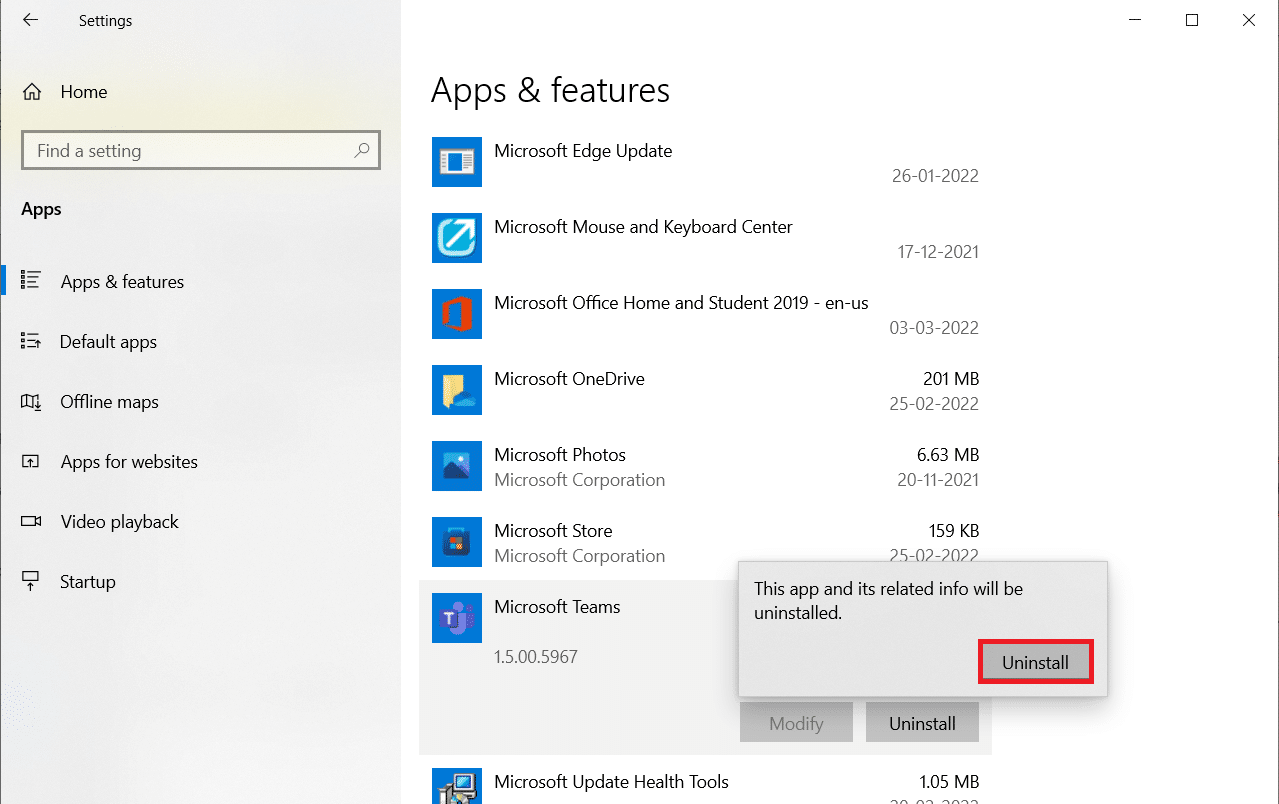Click the Default apps icon

click(31, 341)
